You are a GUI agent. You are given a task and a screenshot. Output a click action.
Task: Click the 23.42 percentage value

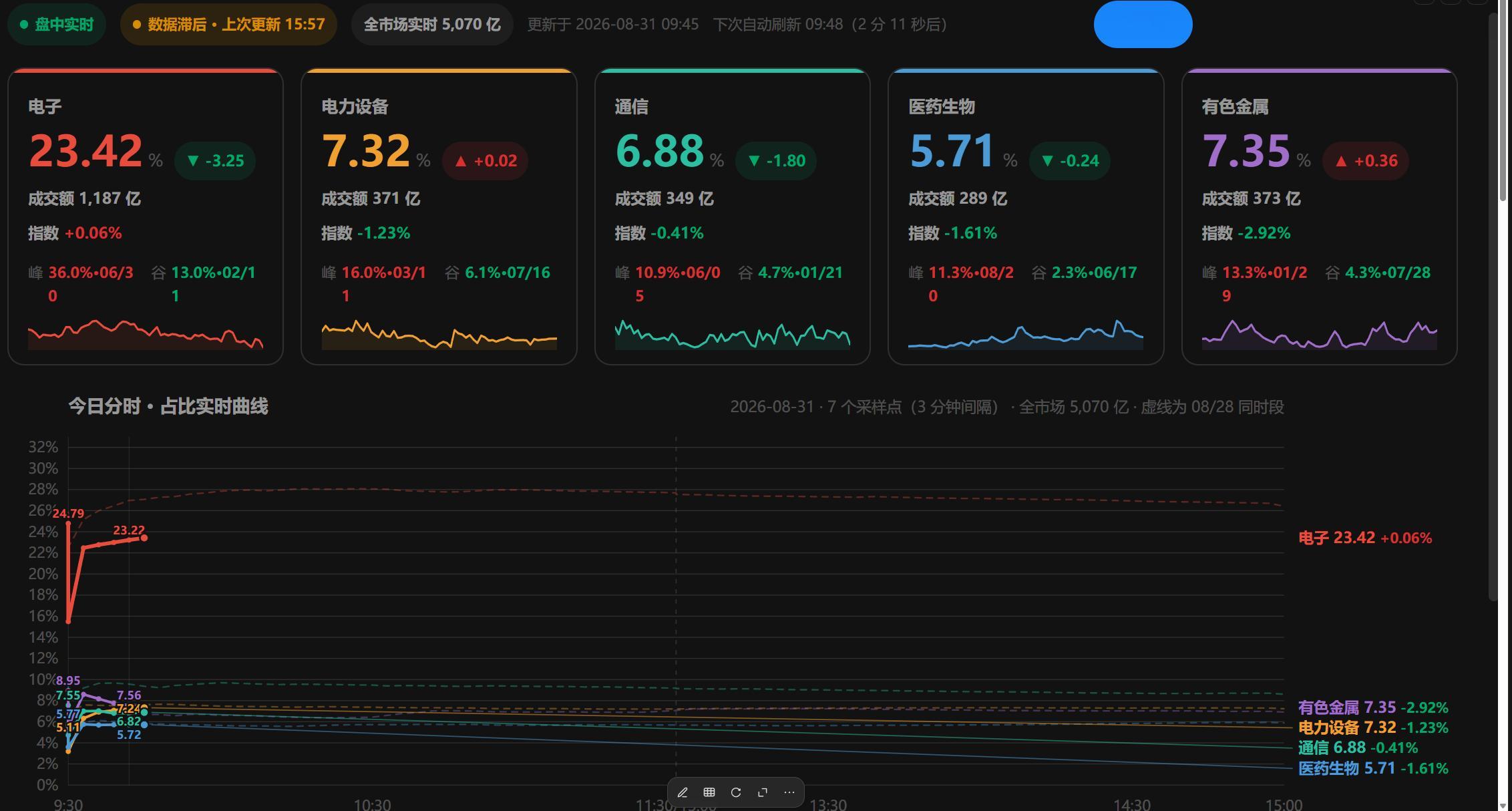point(85,150)
